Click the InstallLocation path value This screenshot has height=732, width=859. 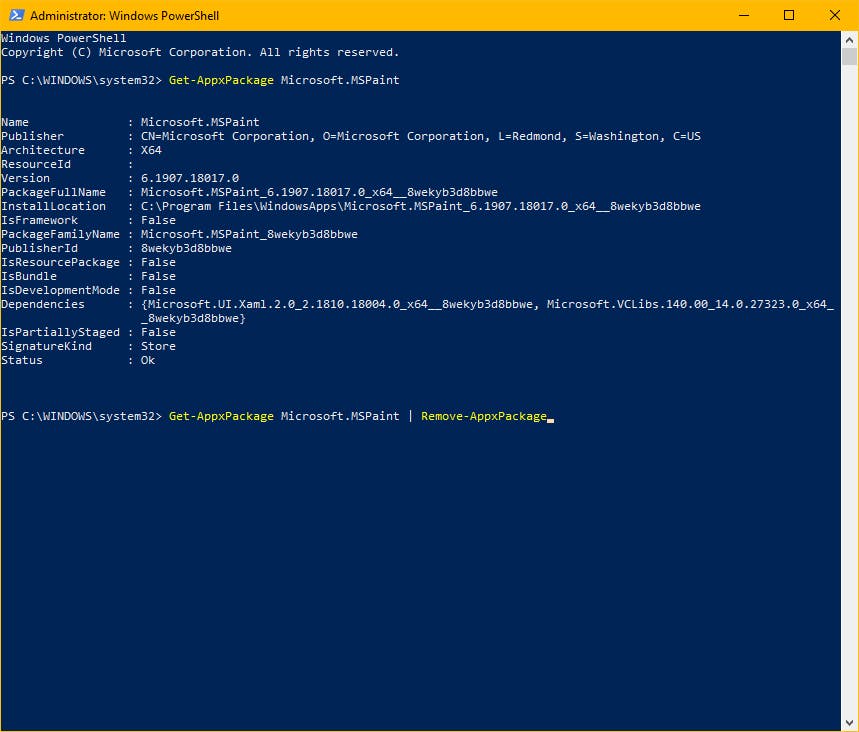tap(420, 206)
